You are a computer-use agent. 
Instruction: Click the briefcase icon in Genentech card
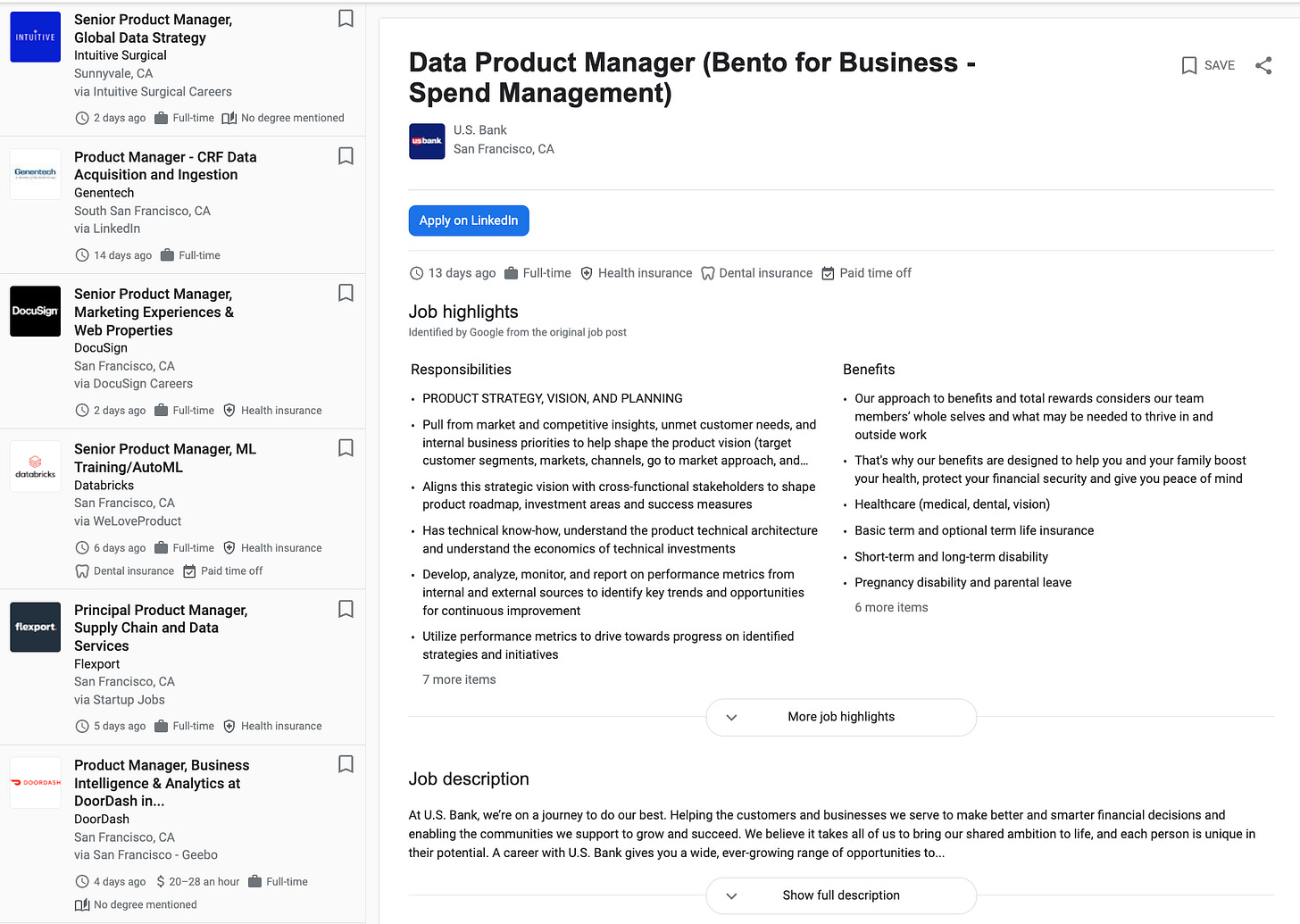(167, 255)
